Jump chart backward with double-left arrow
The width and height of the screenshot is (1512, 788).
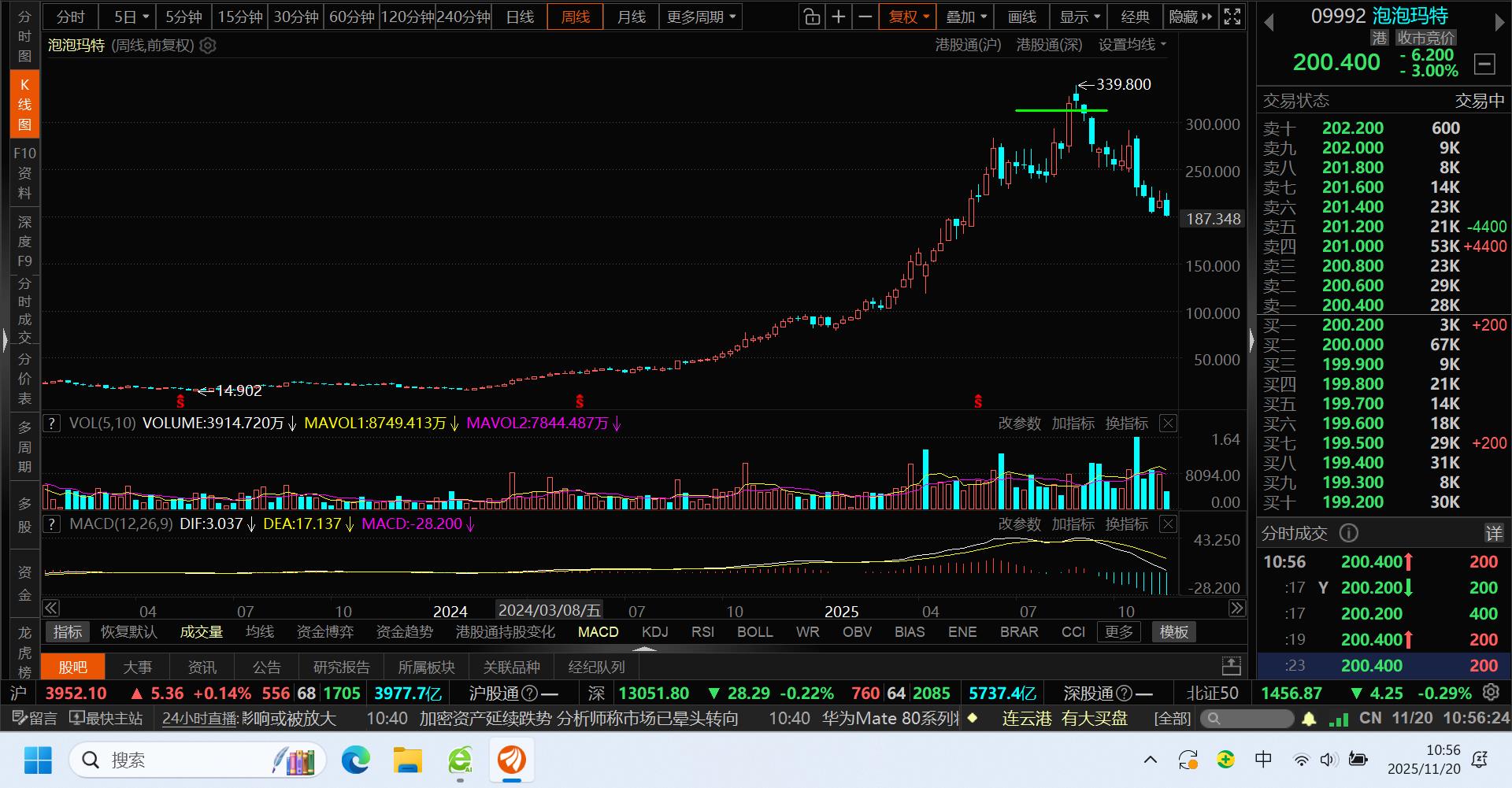click(x=51, y=609)
